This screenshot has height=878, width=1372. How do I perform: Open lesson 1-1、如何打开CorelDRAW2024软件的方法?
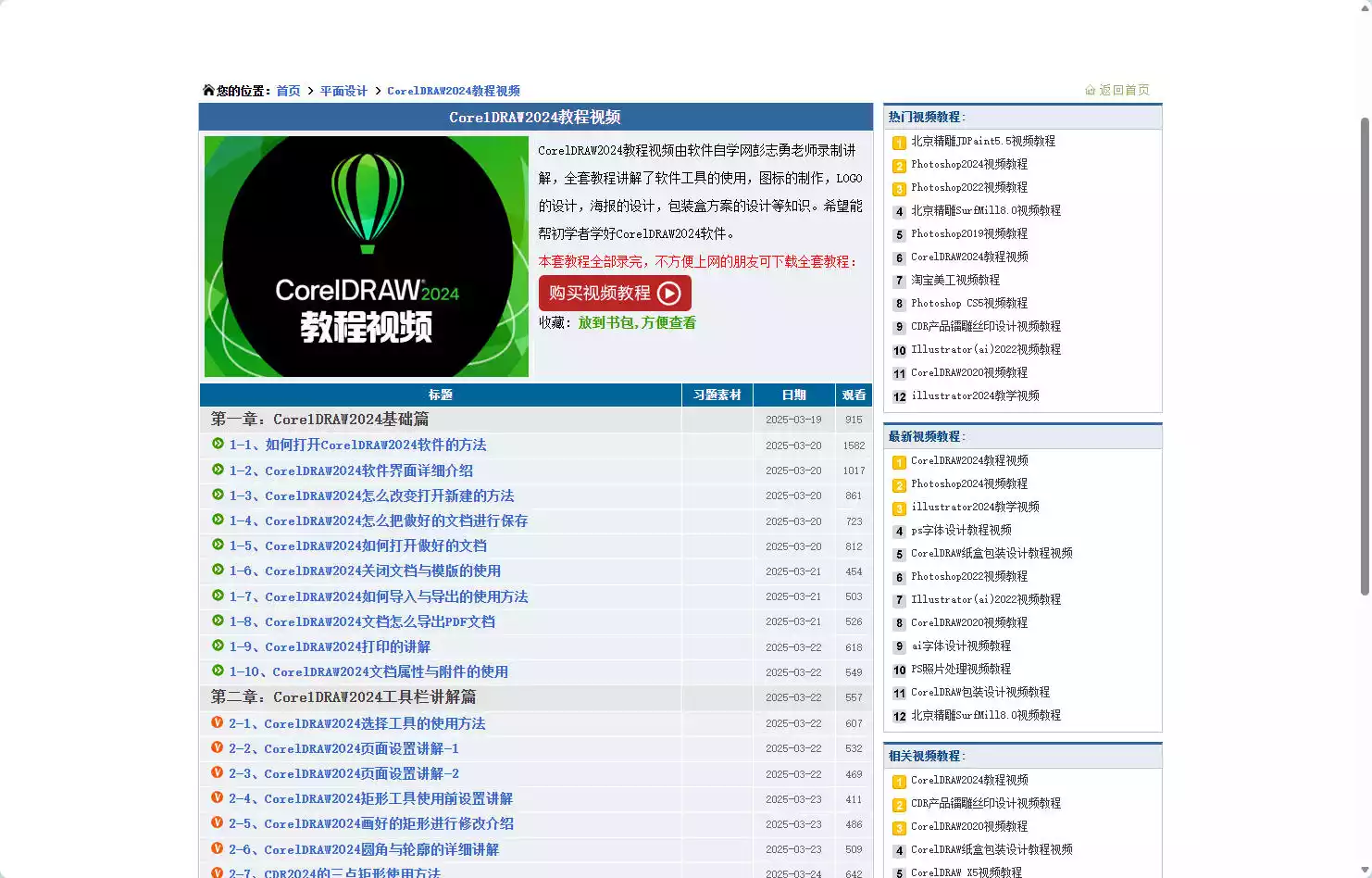click(357, 445)
